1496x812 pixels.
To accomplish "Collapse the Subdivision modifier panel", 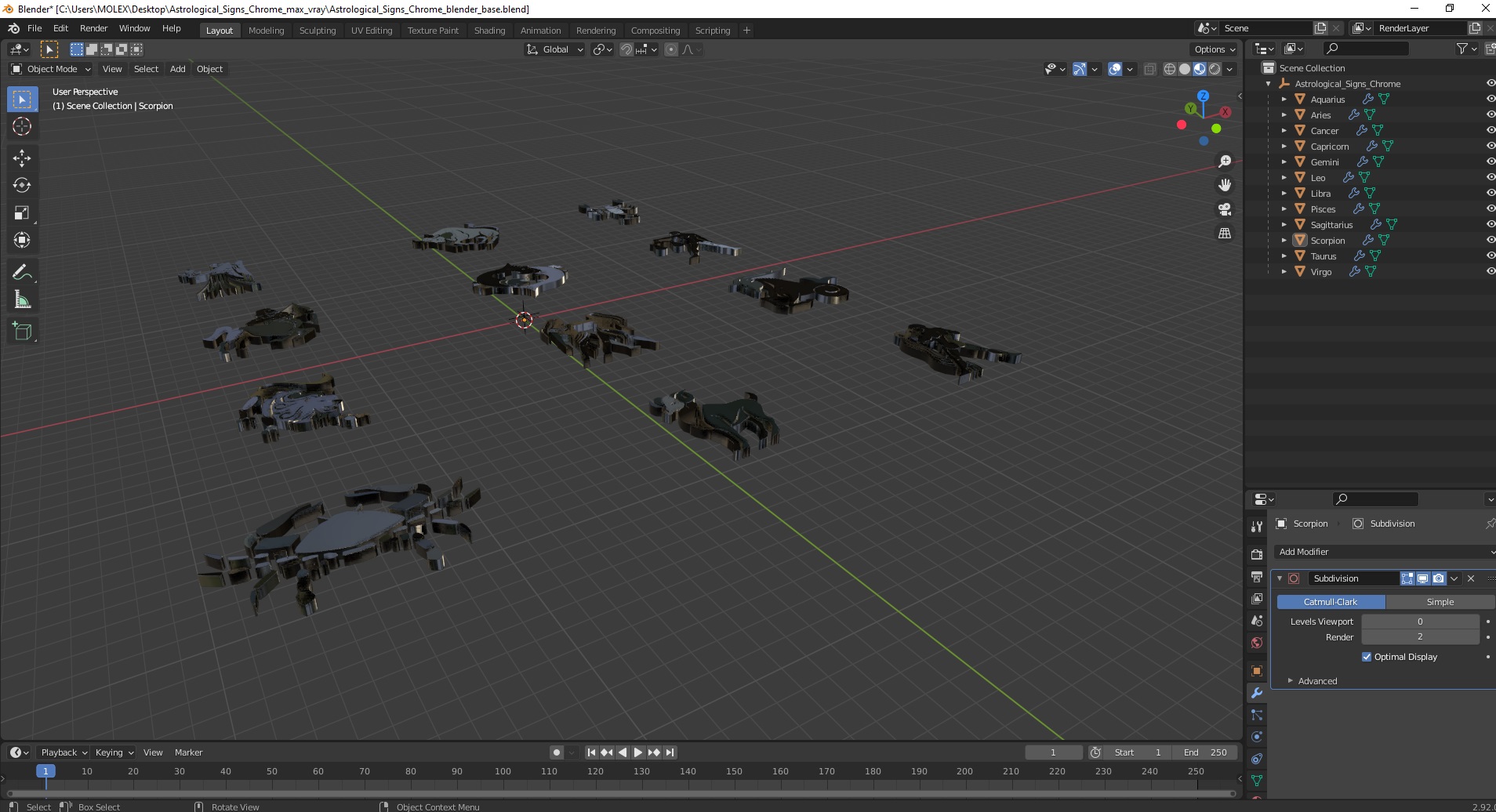I will 1280,578.
